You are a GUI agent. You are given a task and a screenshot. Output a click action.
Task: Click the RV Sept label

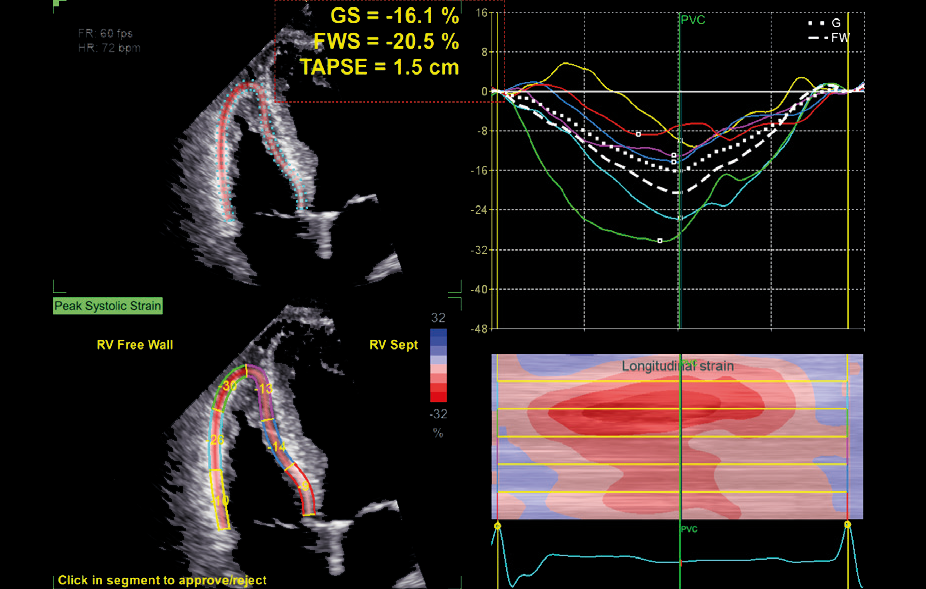(393, 345)
